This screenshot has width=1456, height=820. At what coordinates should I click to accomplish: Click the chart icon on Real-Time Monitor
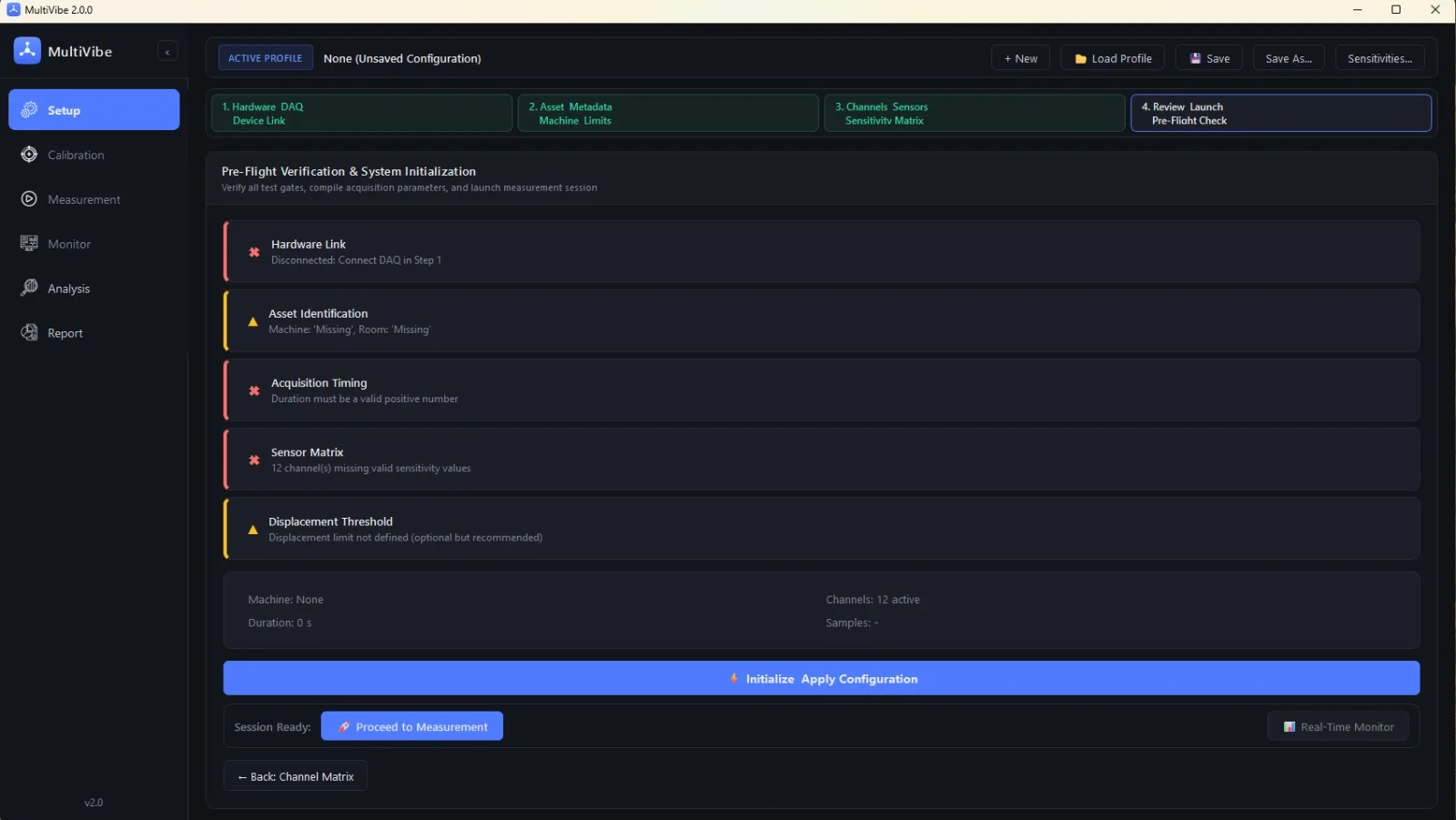1289,726
